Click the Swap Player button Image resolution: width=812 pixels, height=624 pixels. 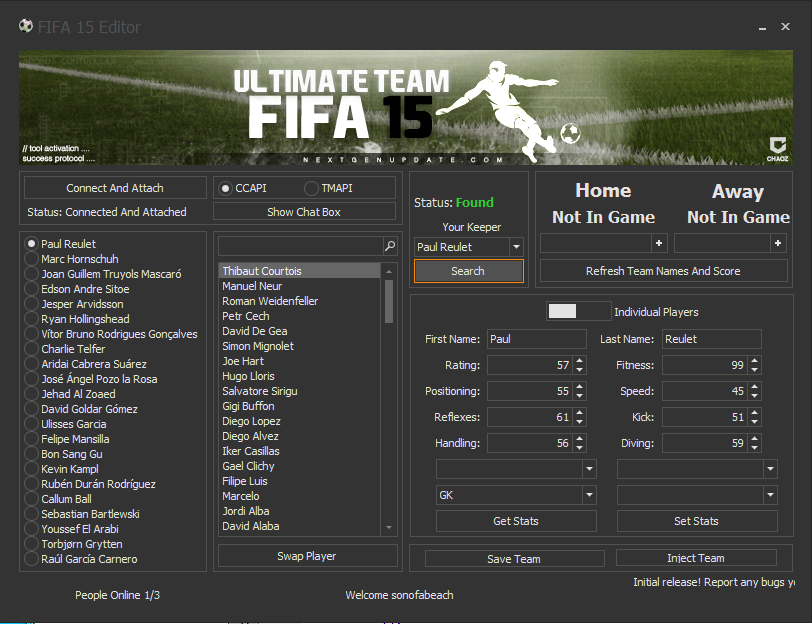tap(307, 556)
